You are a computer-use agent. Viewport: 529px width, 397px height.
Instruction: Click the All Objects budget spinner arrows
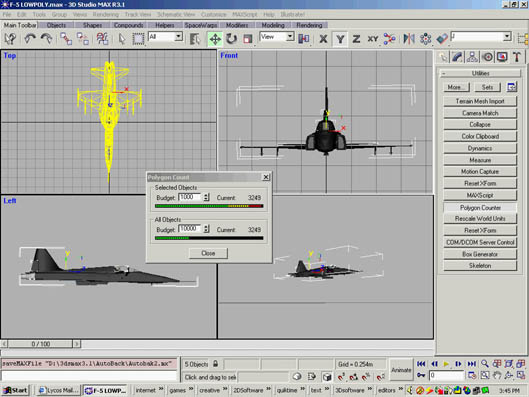click(x=206, y=229)
